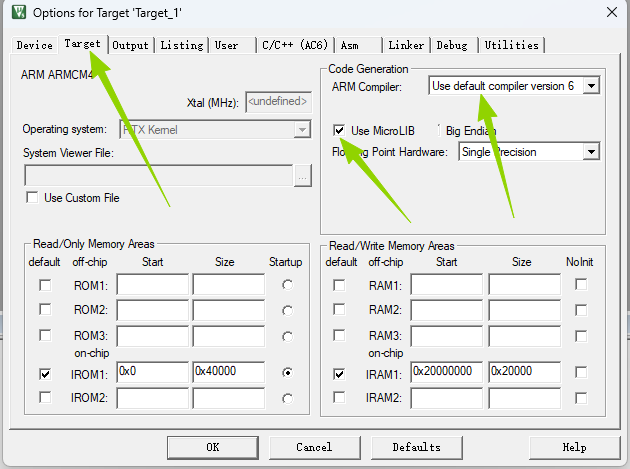Click the Cancel button

(314, 447)
